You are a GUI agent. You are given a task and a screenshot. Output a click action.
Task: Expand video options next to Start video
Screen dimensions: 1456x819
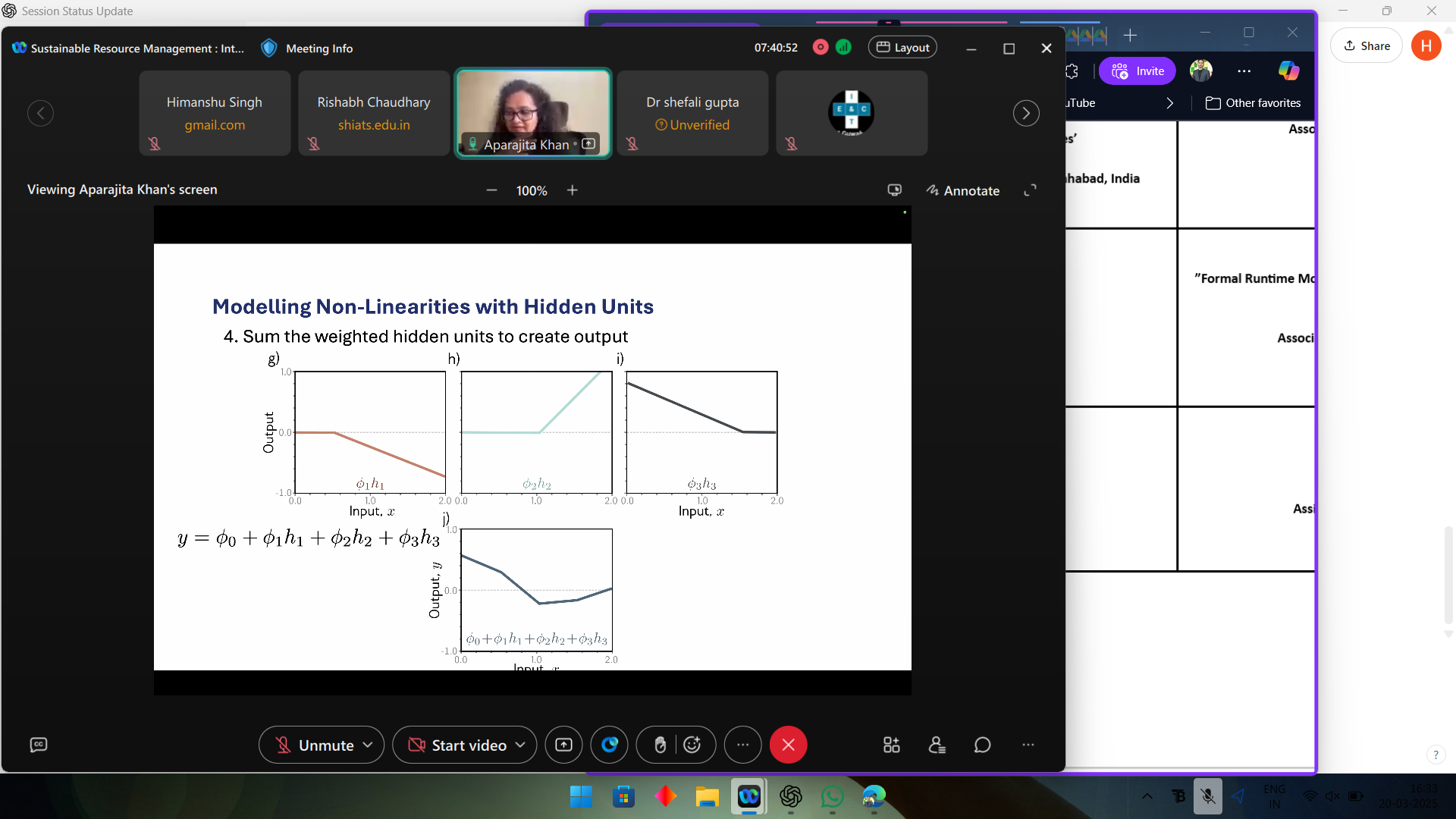pyautogui.click(x=521, y=745)
